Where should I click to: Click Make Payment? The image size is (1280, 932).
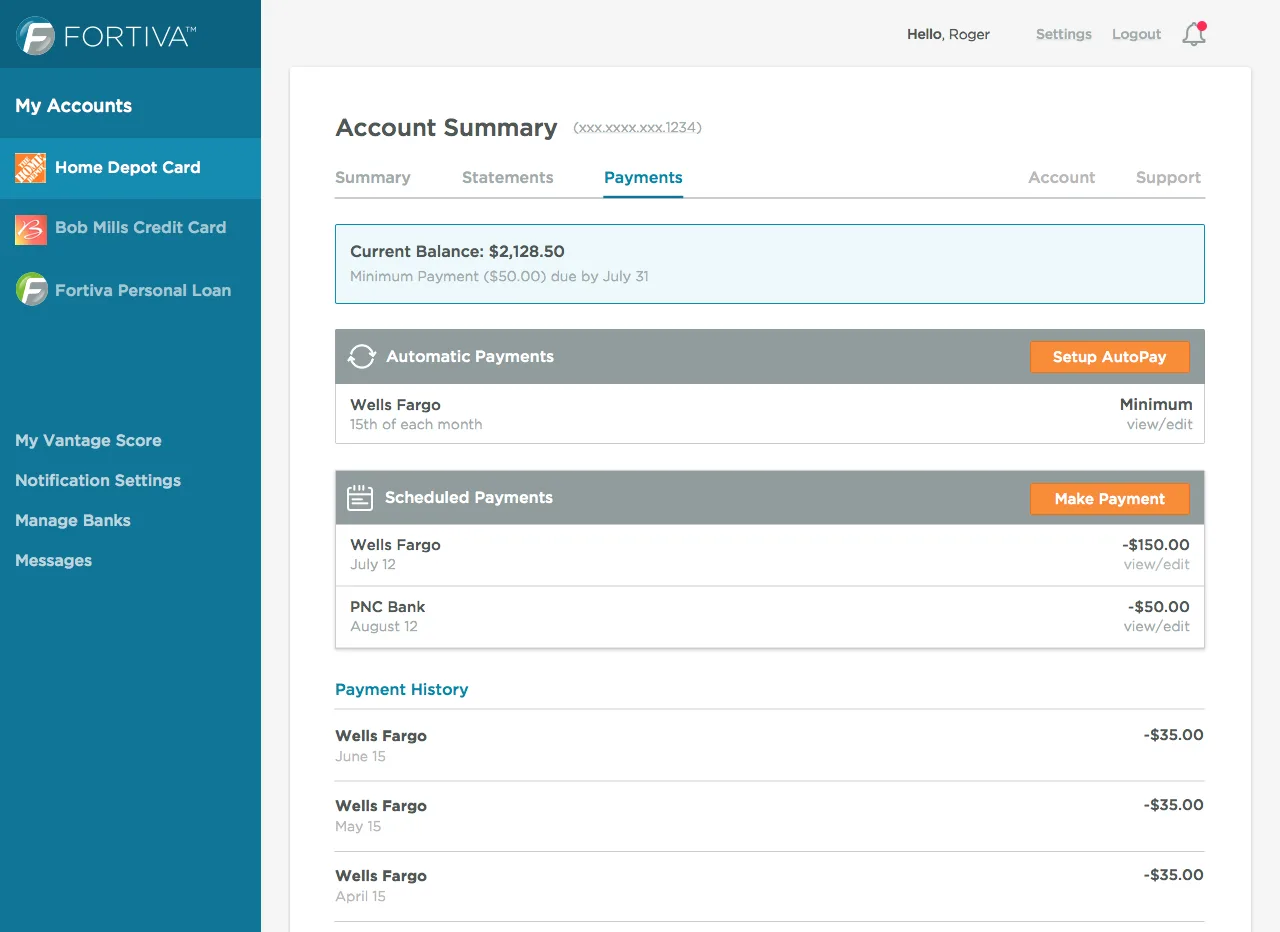(x=1110, y=498)
